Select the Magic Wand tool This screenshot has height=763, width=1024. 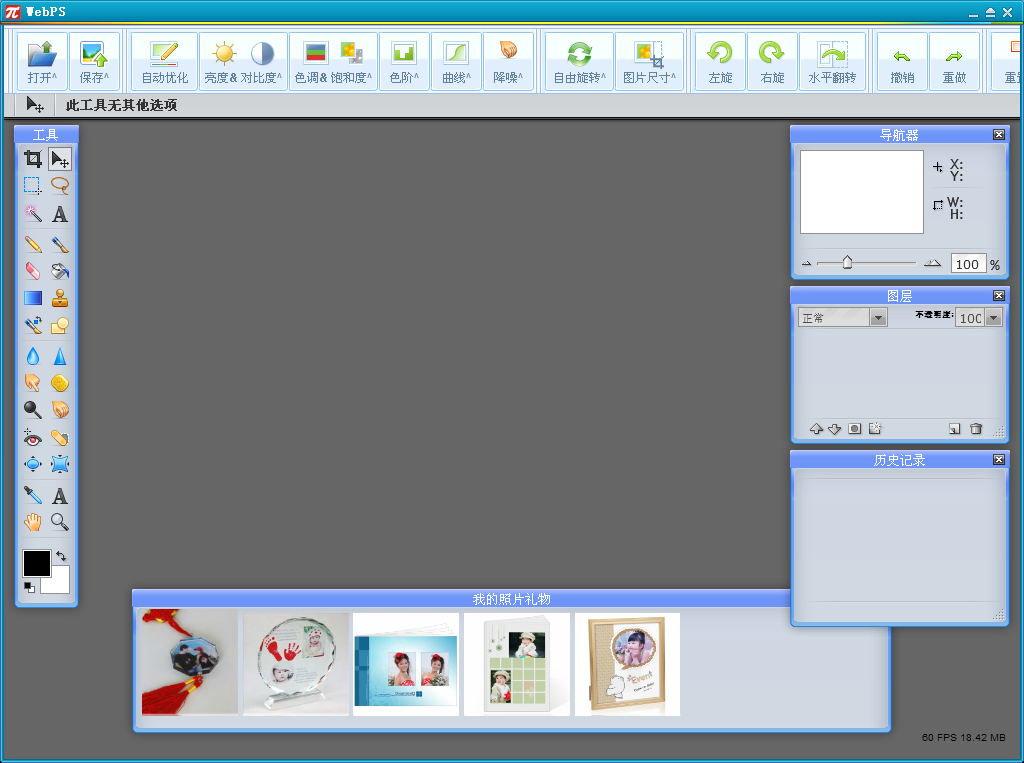(x=33, y=214)
